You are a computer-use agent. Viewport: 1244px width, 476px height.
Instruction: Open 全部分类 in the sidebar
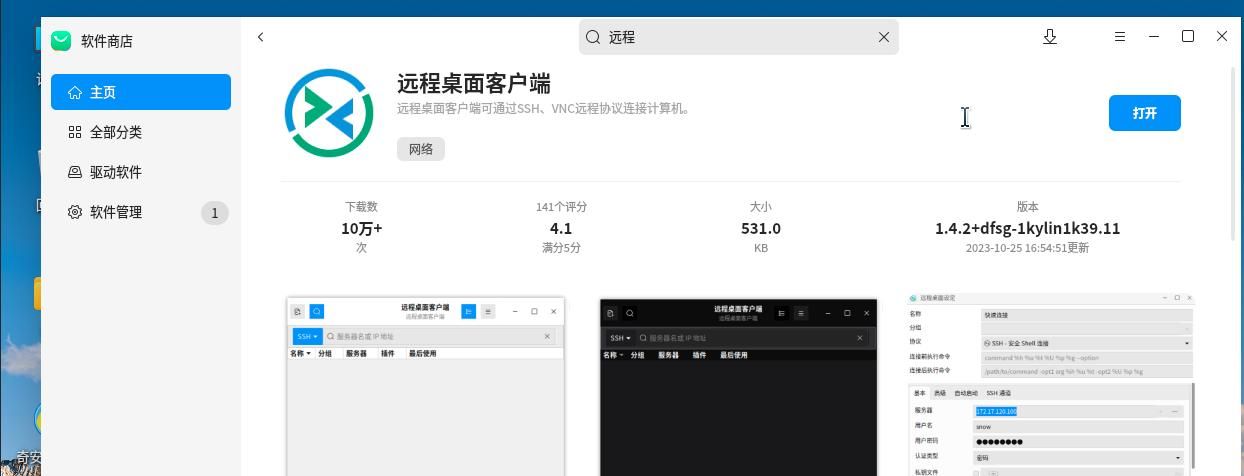[141, 132]
